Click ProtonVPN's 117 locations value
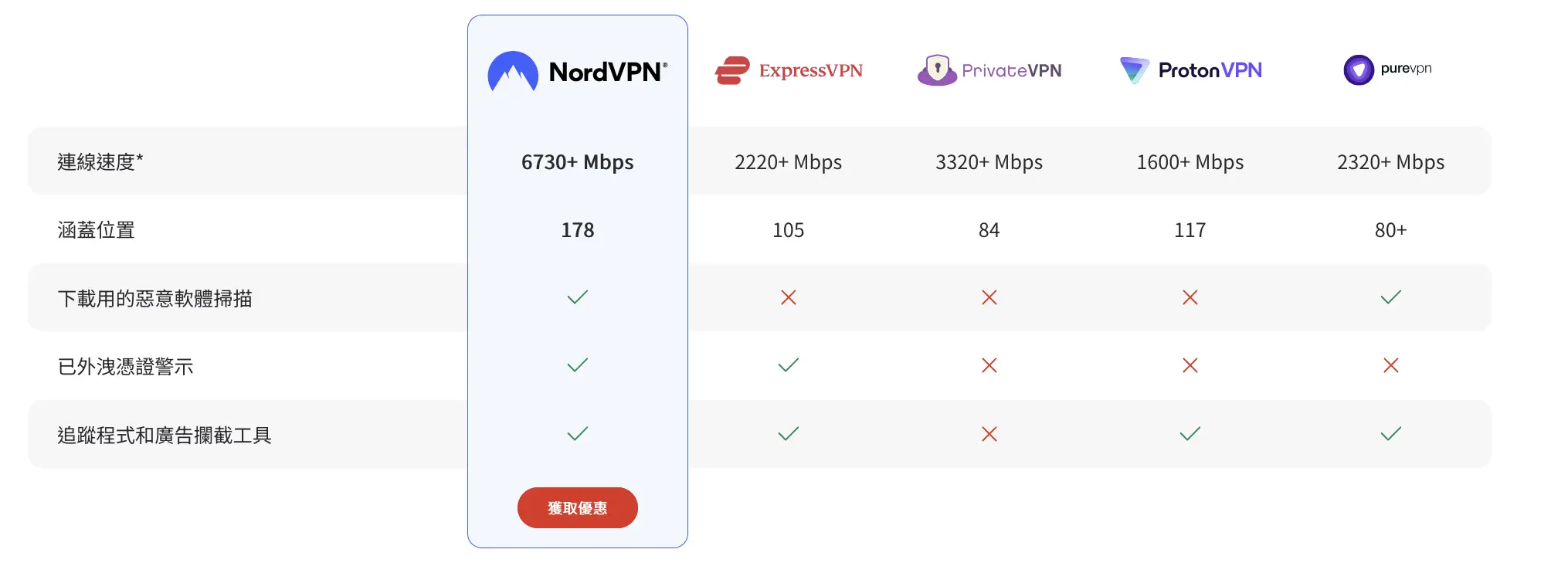This screenshot has width=1568, height=573. coord(1190,230)
